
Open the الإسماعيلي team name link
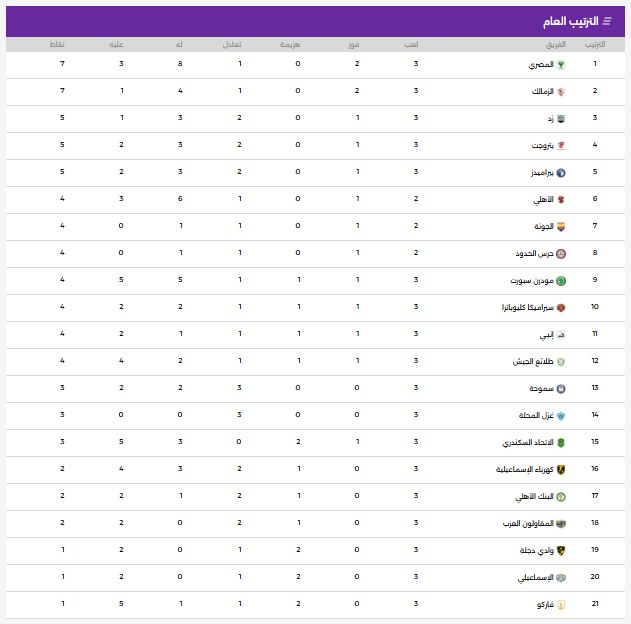[x=536, y=578]
